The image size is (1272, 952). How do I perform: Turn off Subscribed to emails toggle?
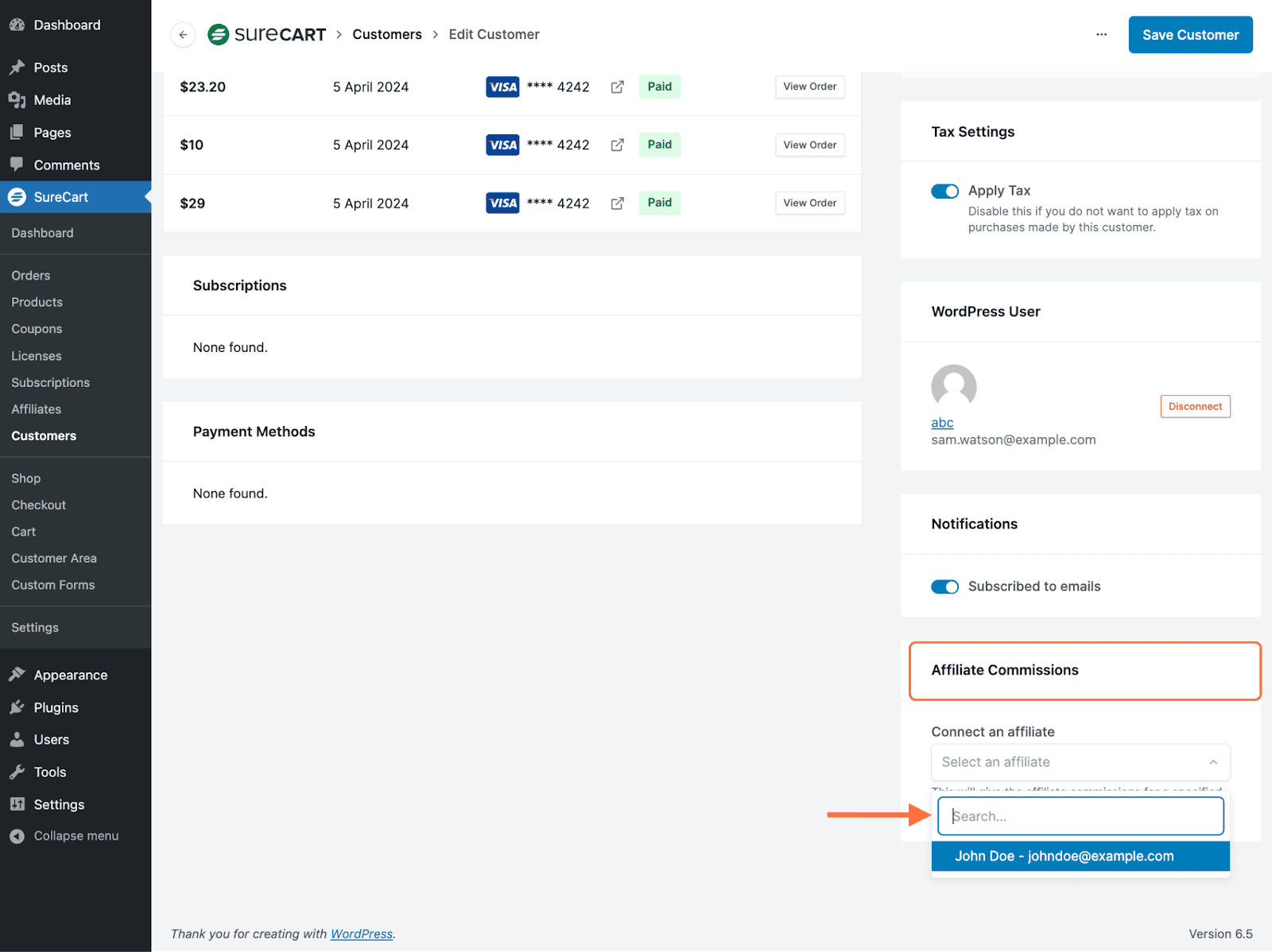click(944, 587)
